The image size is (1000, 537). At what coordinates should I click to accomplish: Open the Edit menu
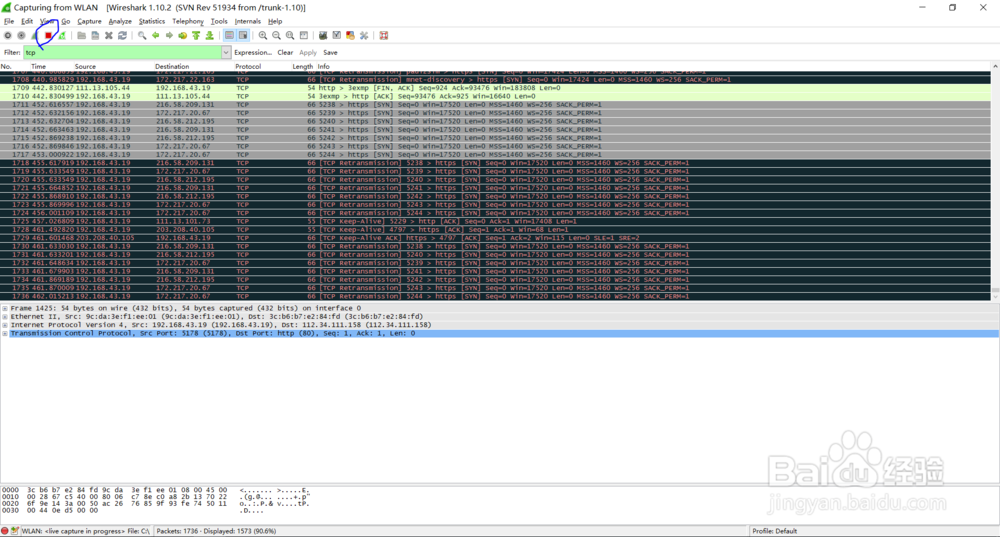(x=27, y=21)
